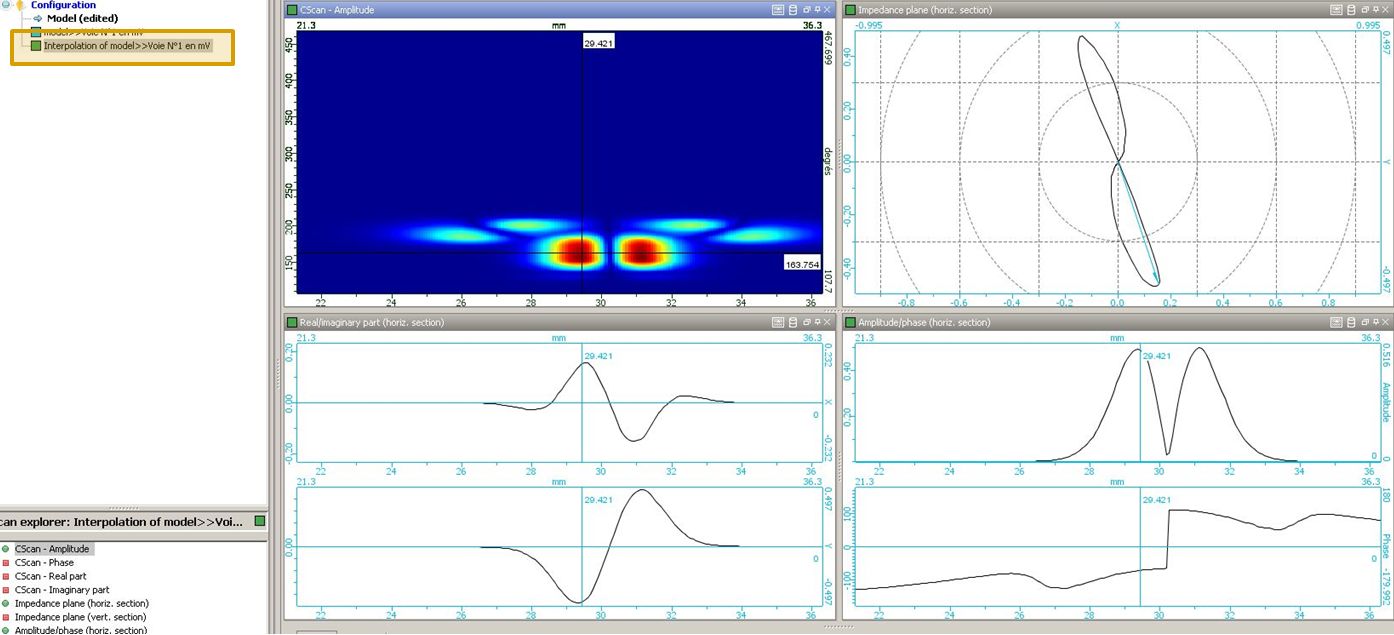This screenshot has height=635, width=1394.
Task: Click the blue arrow icon beside Model (edited)
Action: click(38, 18)
